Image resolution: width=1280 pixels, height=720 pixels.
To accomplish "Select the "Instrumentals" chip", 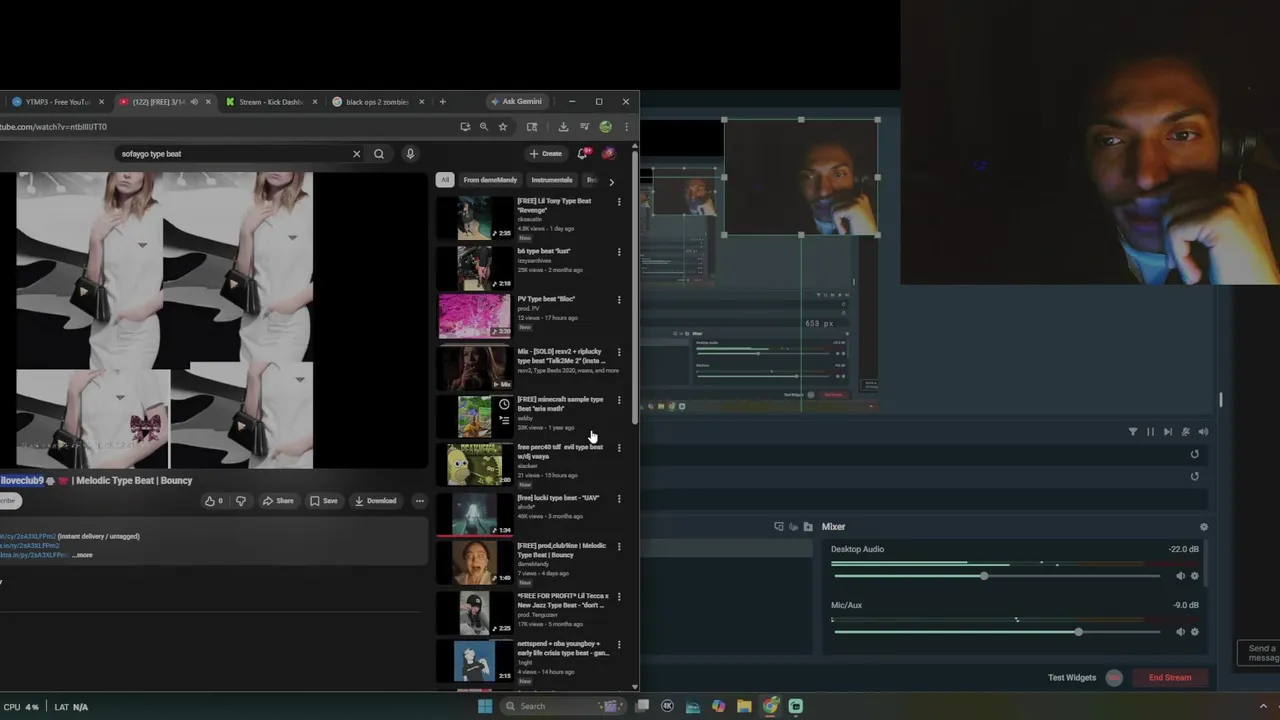I will coord(552,180).
